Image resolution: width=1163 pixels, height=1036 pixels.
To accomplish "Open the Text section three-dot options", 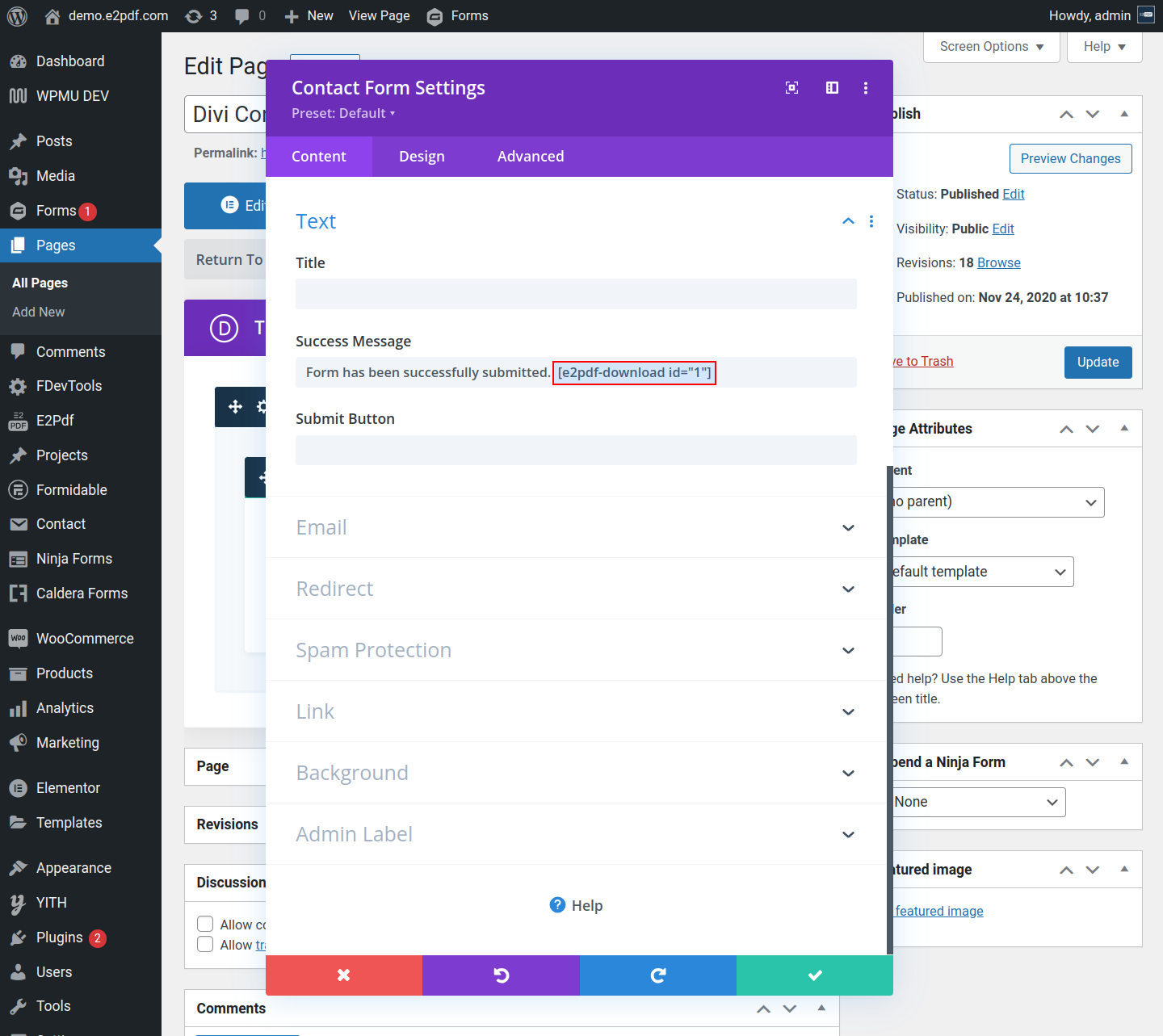I will click(x=871, y=221).
